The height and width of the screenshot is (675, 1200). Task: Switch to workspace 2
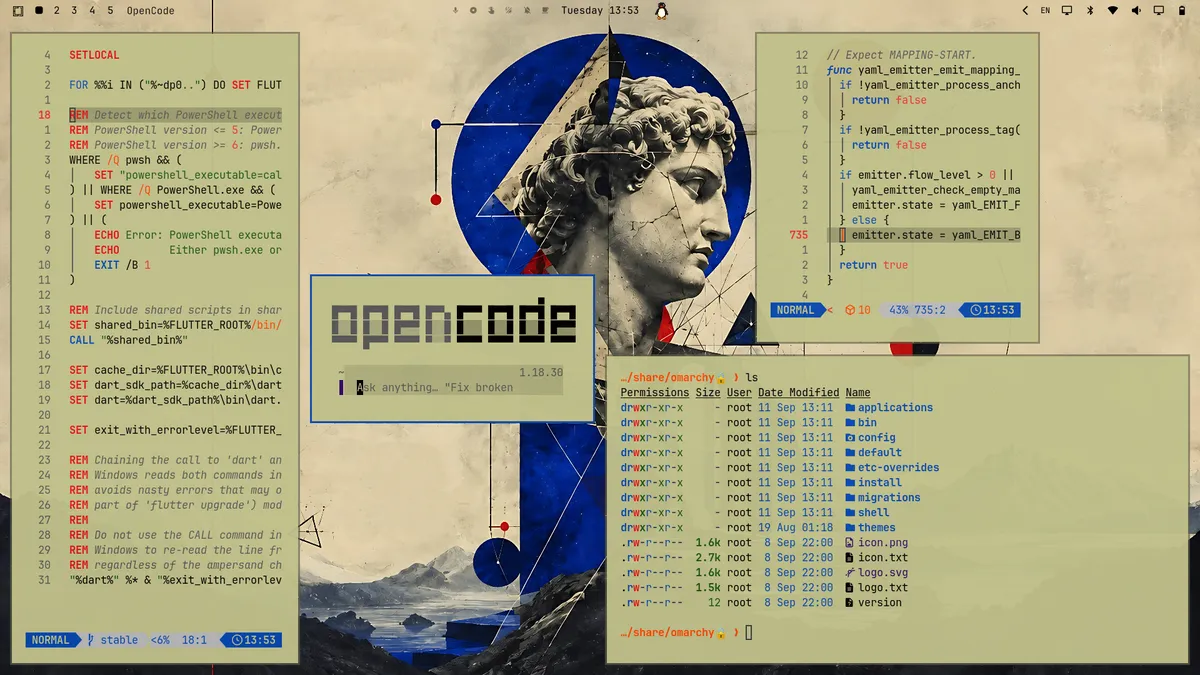point(56,10)
